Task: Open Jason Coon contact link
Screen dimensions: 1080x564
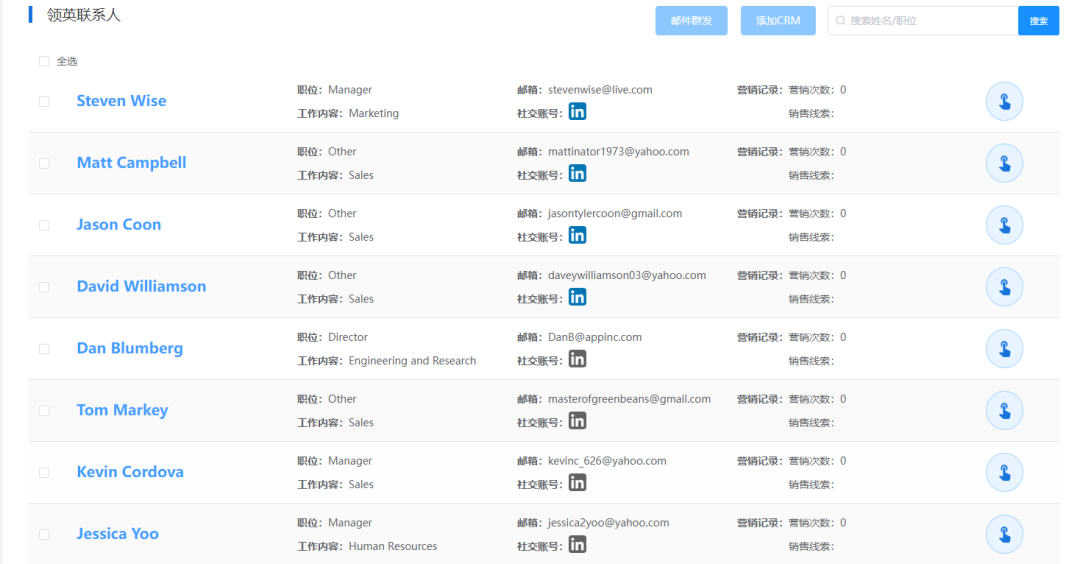Action: (118, 225)
